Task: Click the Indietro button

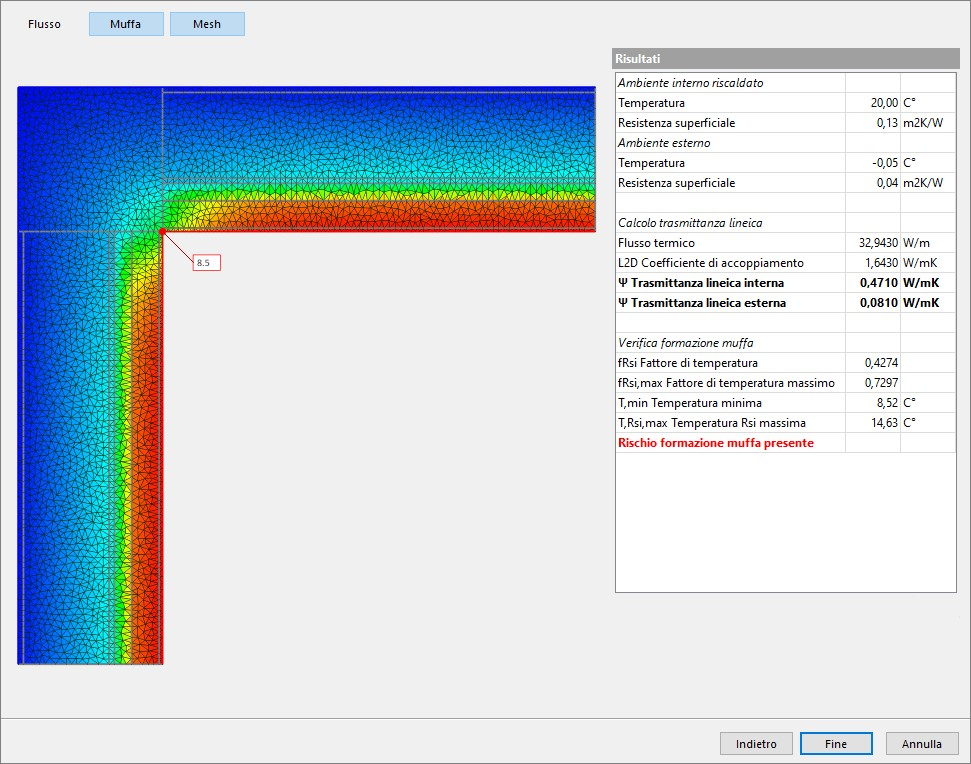Action: tap(756, 744)
